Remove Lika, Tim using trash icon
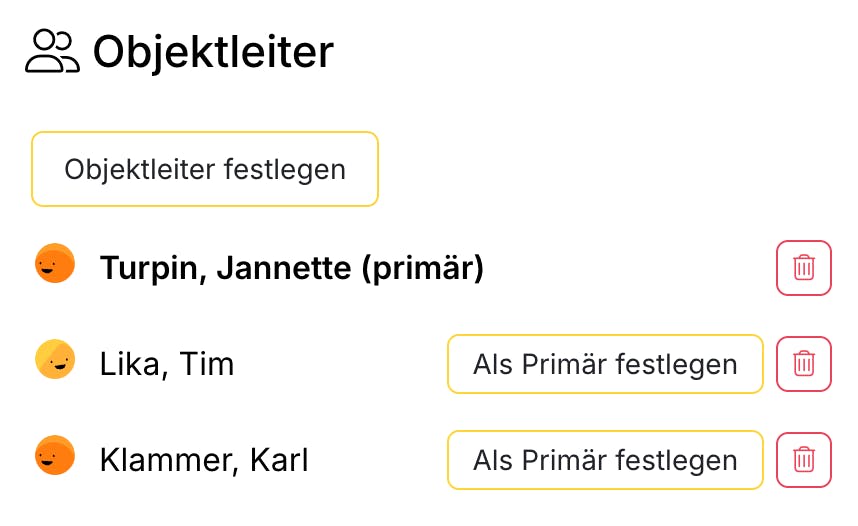The height and width of the screenshot is (526, 858). (803, 363)
